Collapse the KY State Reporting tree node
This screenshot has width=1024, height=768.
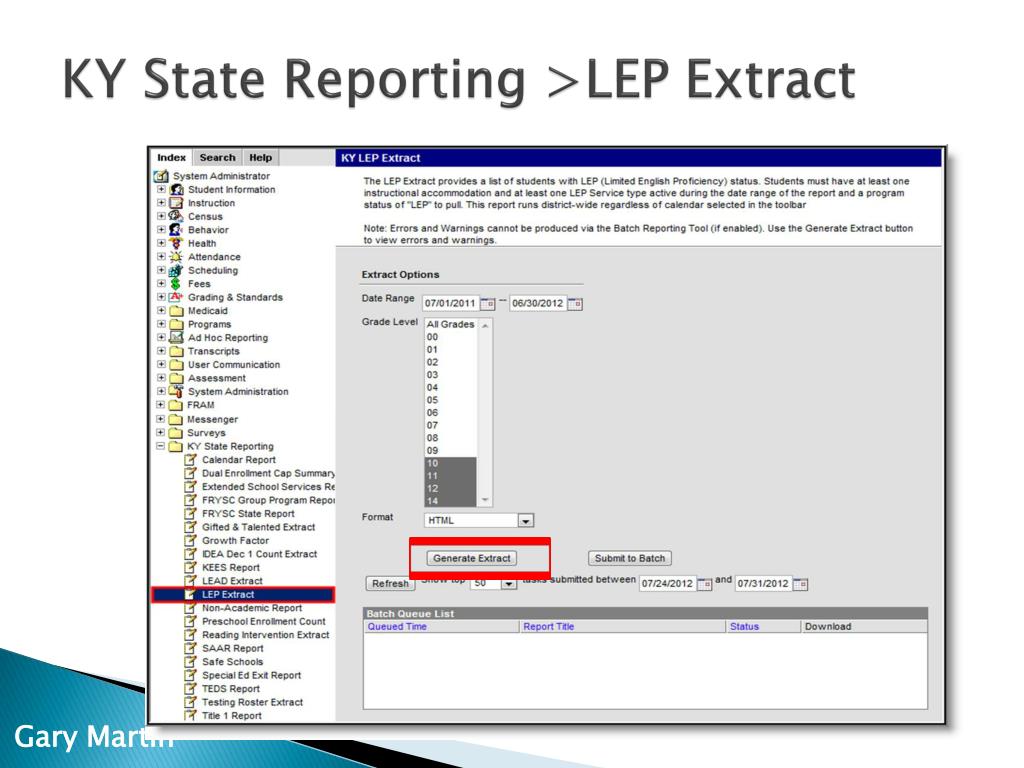pyautogui.click(x=161, y=446)
